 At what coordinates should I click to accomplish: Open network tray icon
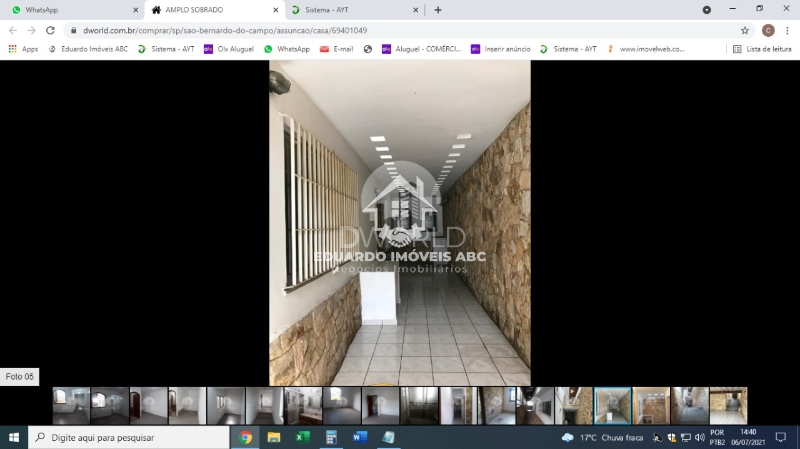click(686, 437)
